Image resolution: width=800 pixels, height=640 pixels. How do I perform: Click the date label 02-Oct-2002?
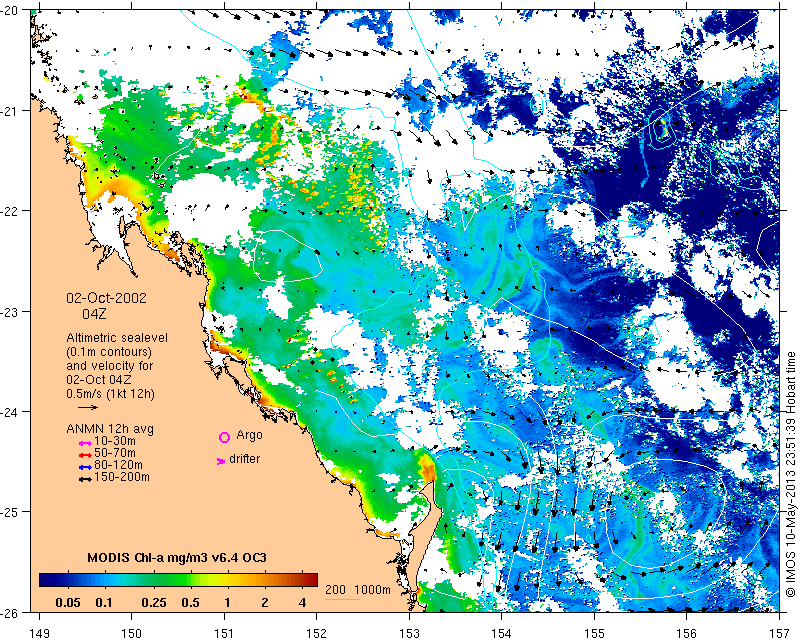click(x=106, y=298)
